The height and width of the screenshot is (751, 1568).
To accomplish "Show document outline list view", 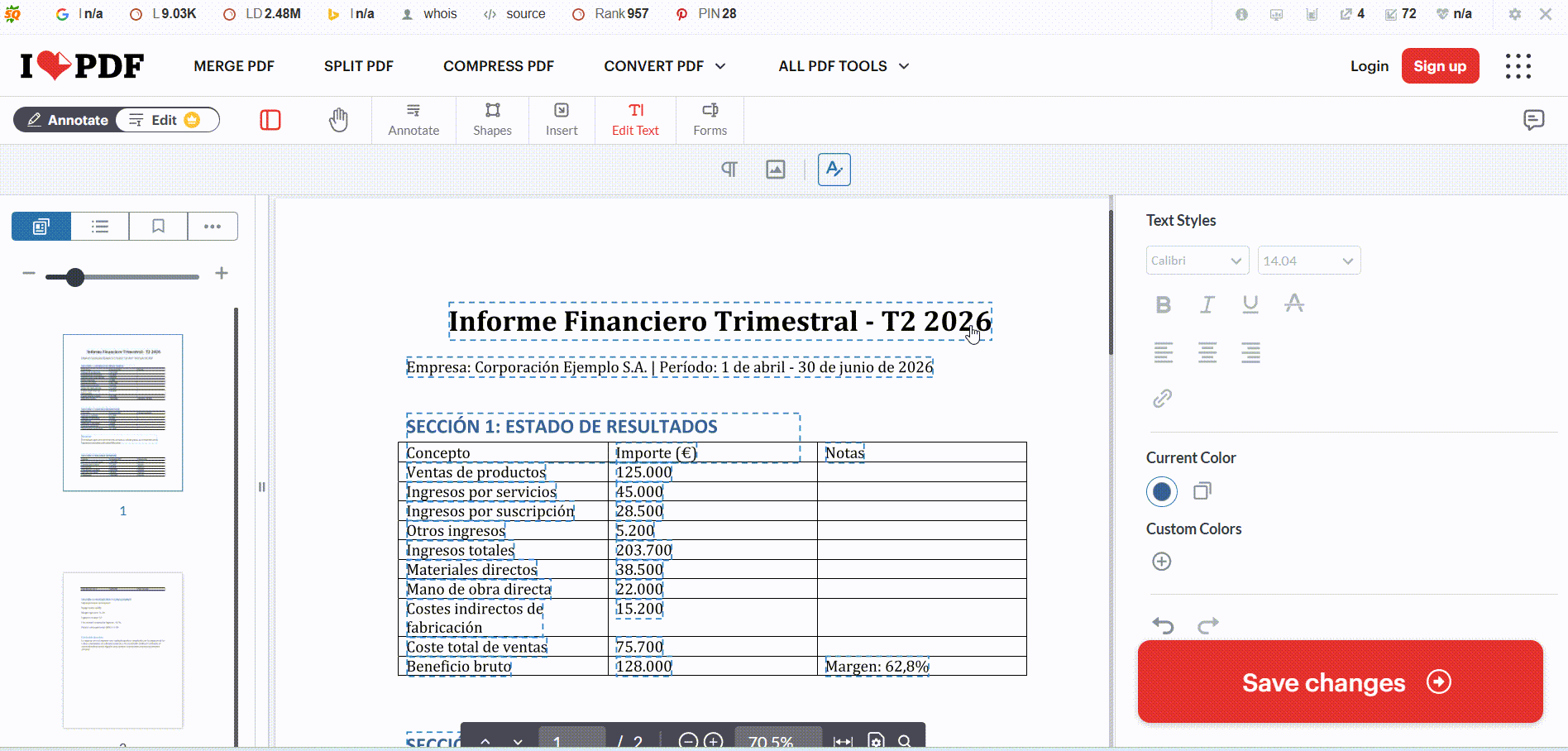I will click(x=100, y=226).
